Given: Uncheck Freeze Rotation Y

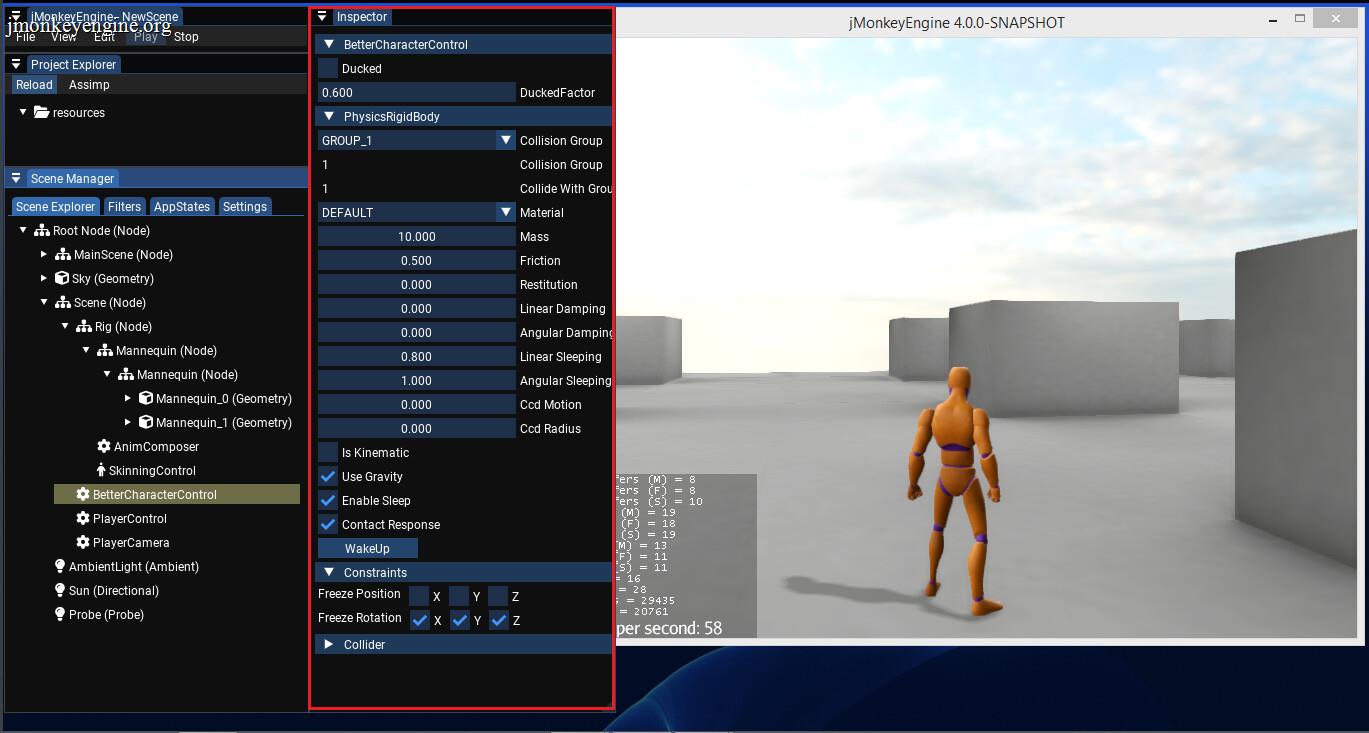Looking at the screenshot, I should [459, 620].
